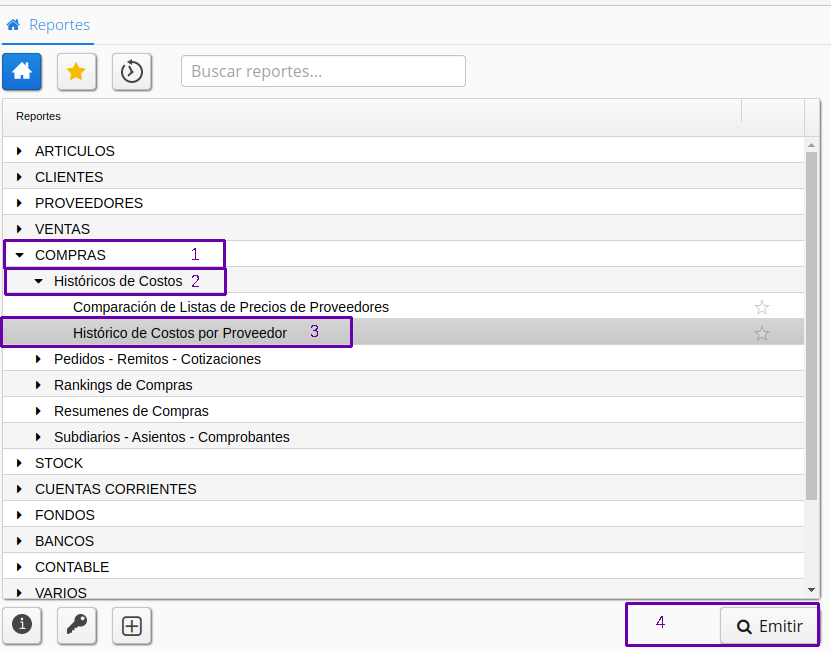This screenshot has height=652, width=831.
Task: Expand the CUENTAS CORRIENTES arrow
Action: pos(19,489)
